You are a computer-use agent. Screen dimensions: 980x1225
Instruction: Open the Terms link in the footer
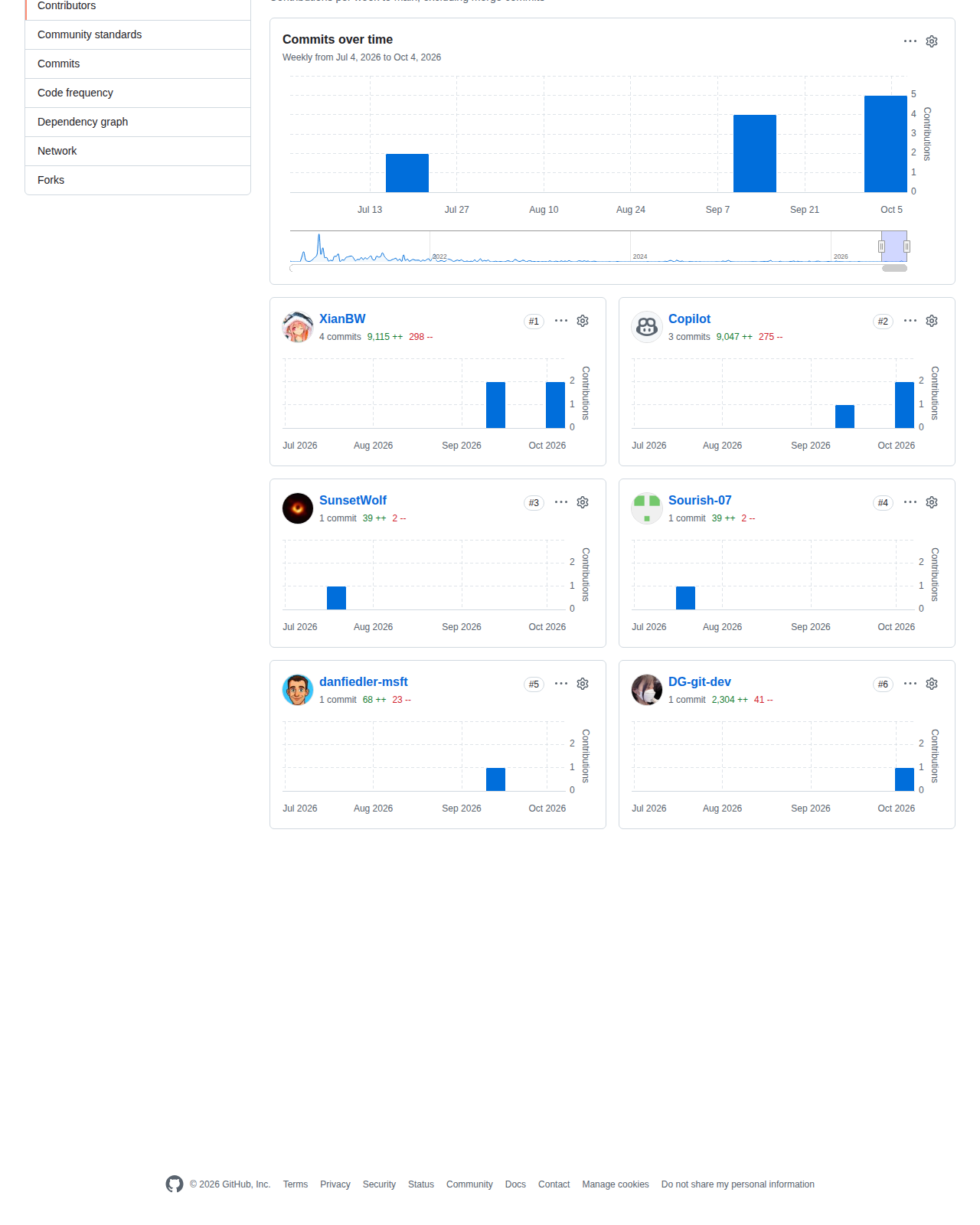coord(296,1184)
